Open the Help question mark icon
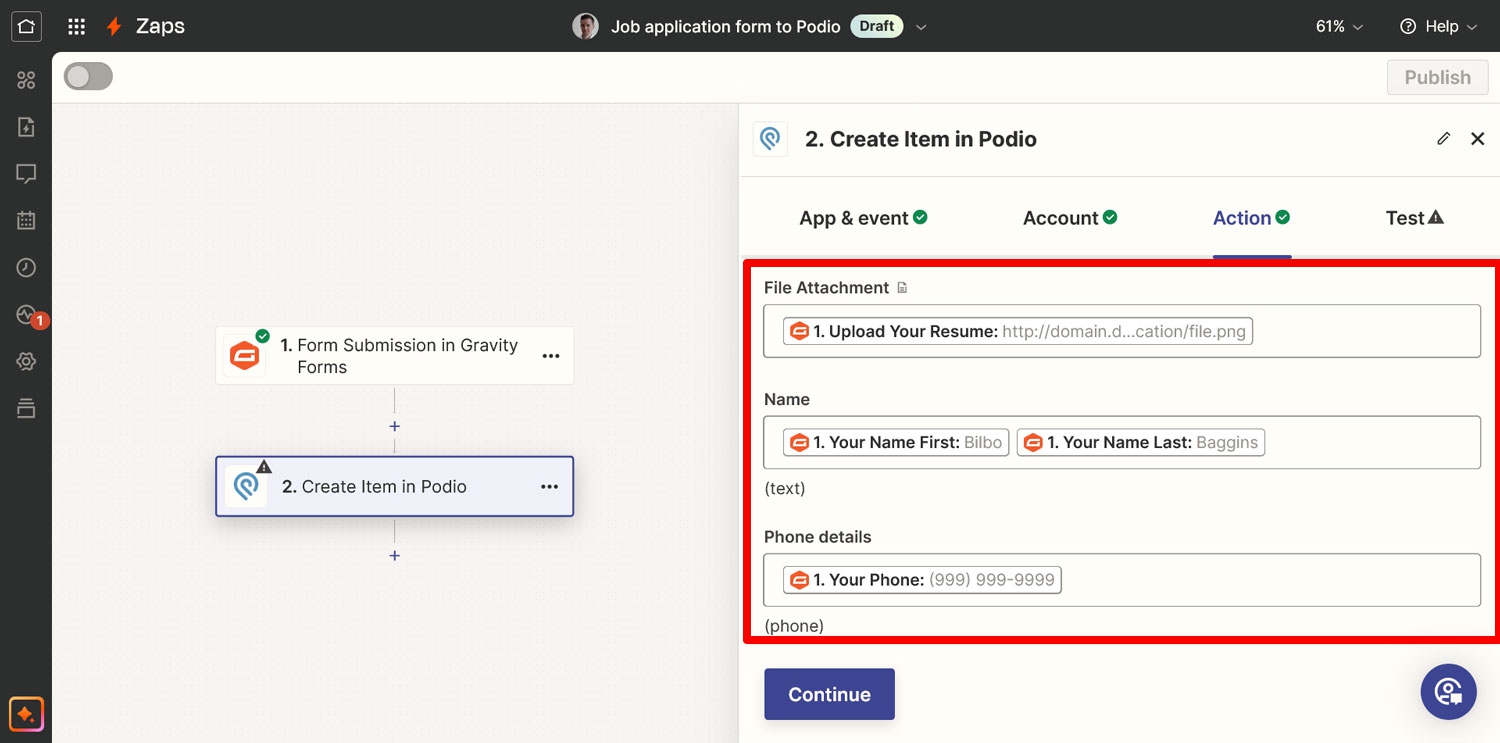The width and height of the screenshot is (1500, 743). [1408, 26]
